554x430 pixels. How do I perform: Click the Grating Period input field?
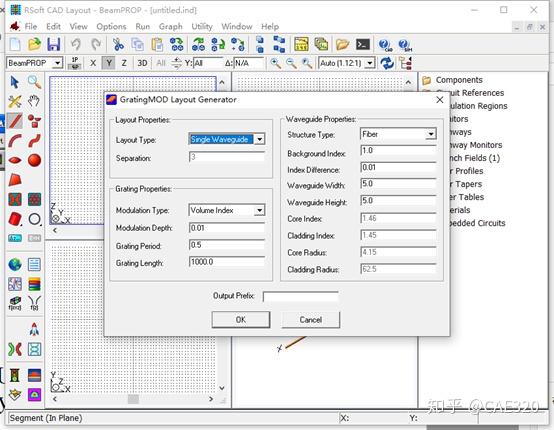[x=227, y=245]
